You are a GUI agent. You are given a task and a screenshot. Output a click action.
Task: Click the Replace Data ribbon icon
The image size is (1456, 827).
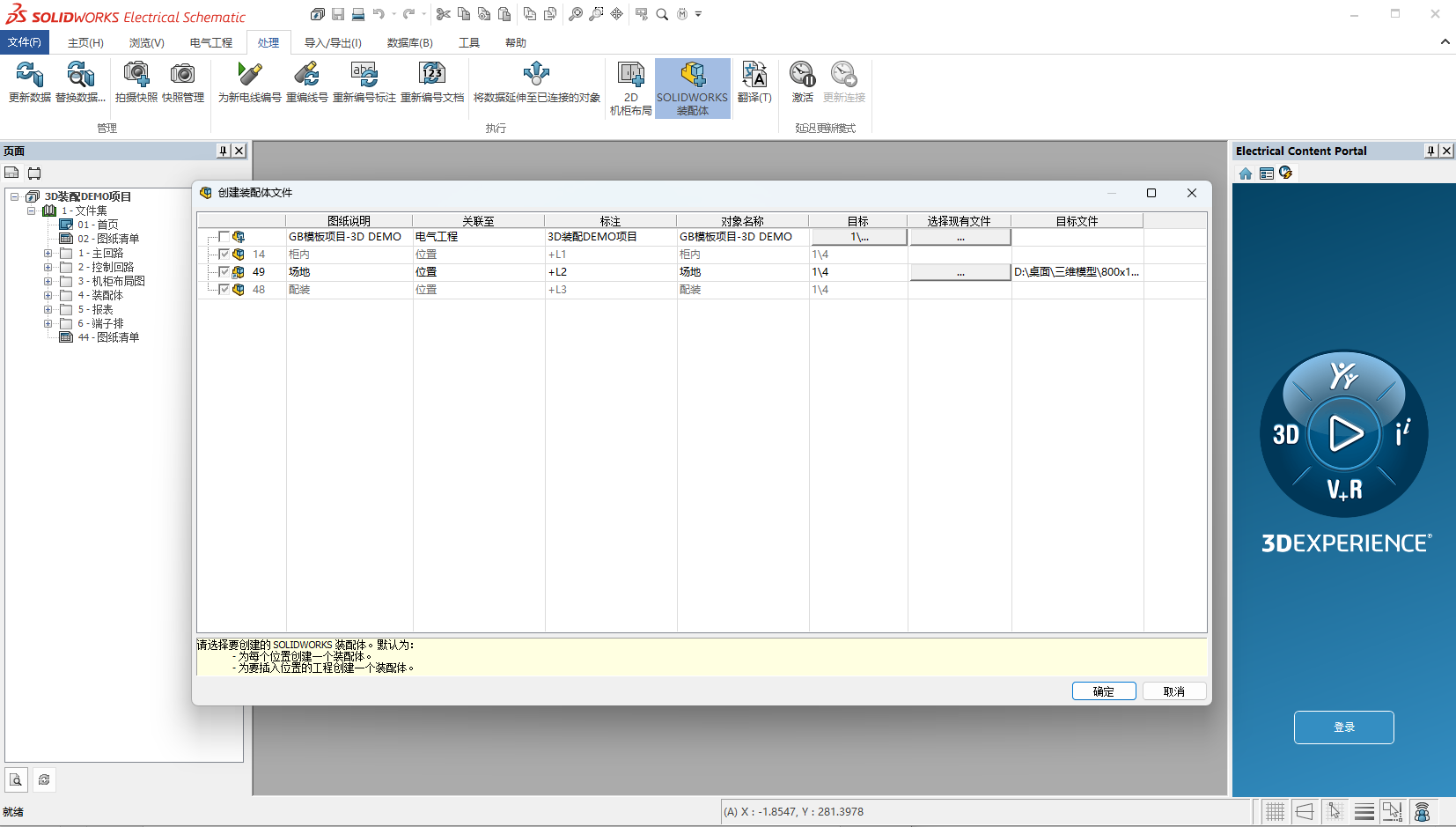coord(80,82)
